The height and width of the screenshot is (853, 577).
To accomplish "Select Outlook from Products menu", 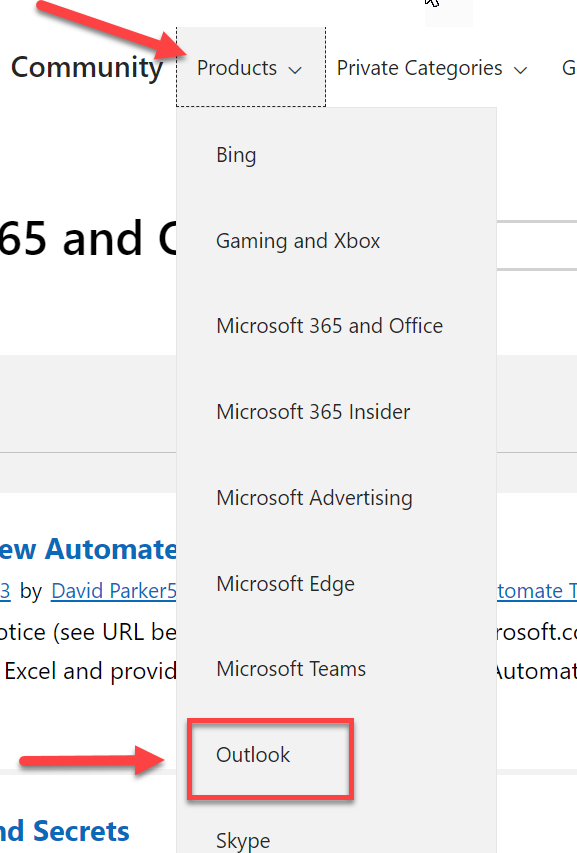I will click(253, 755).
